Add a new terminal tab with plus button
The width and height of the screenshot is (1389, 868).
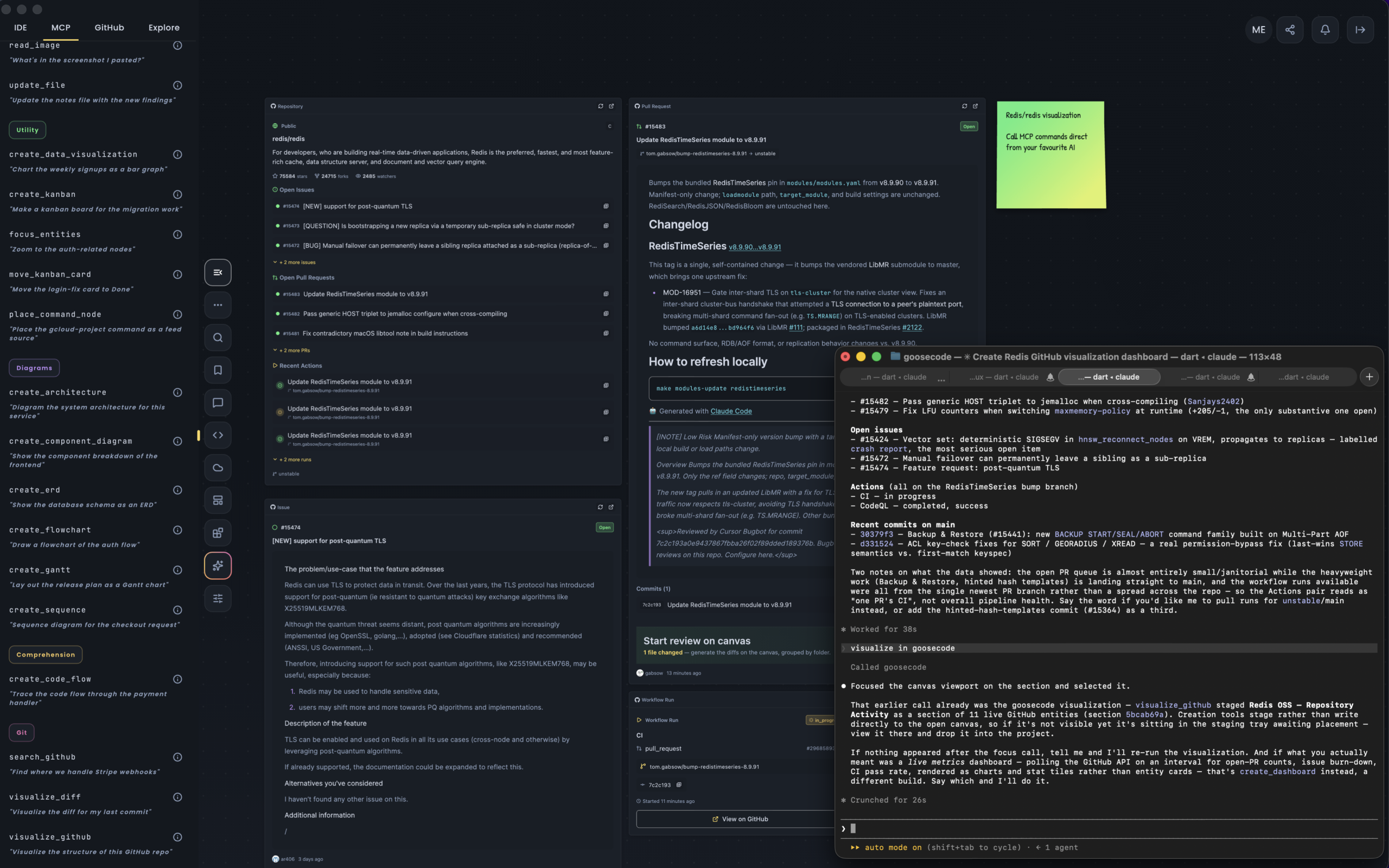point(1369,377)
